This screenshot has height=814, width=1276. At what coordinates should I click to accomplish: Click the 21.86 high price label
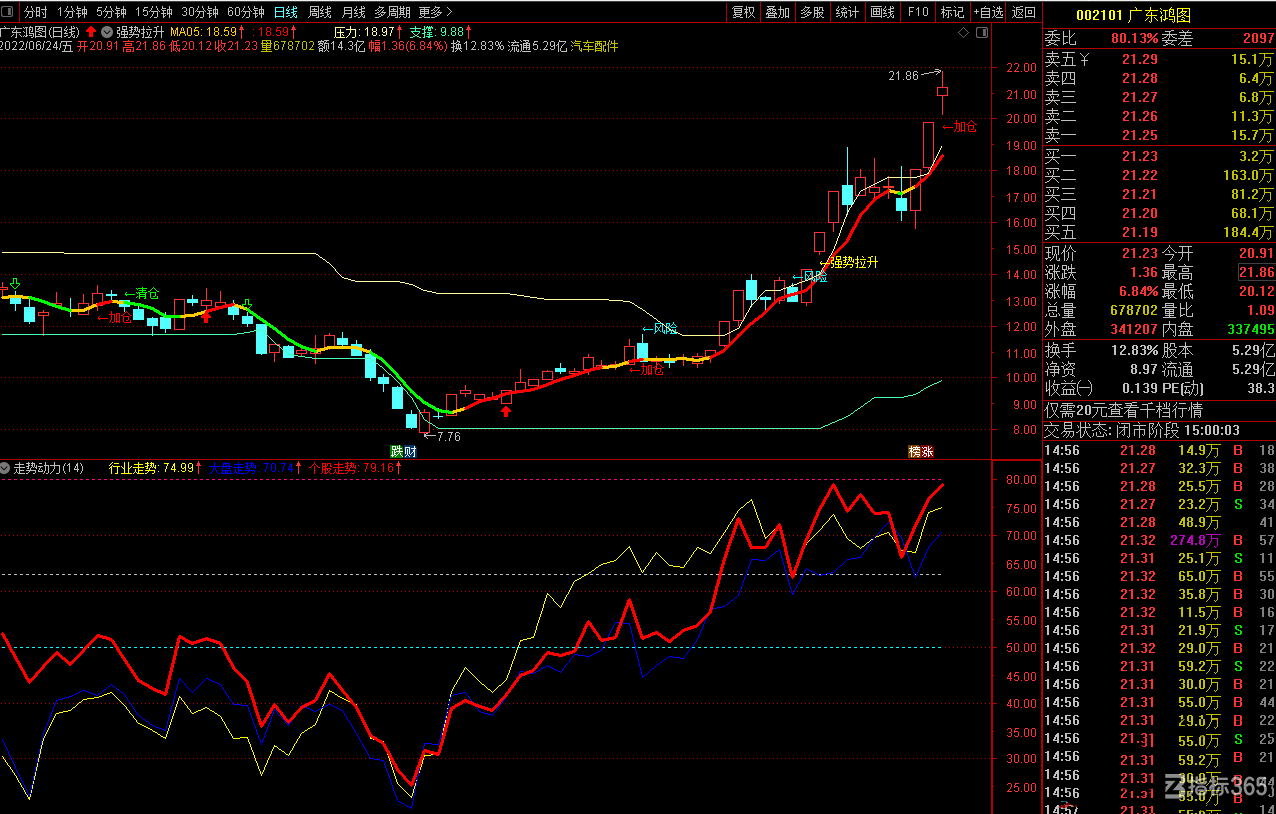click(903, 75)
